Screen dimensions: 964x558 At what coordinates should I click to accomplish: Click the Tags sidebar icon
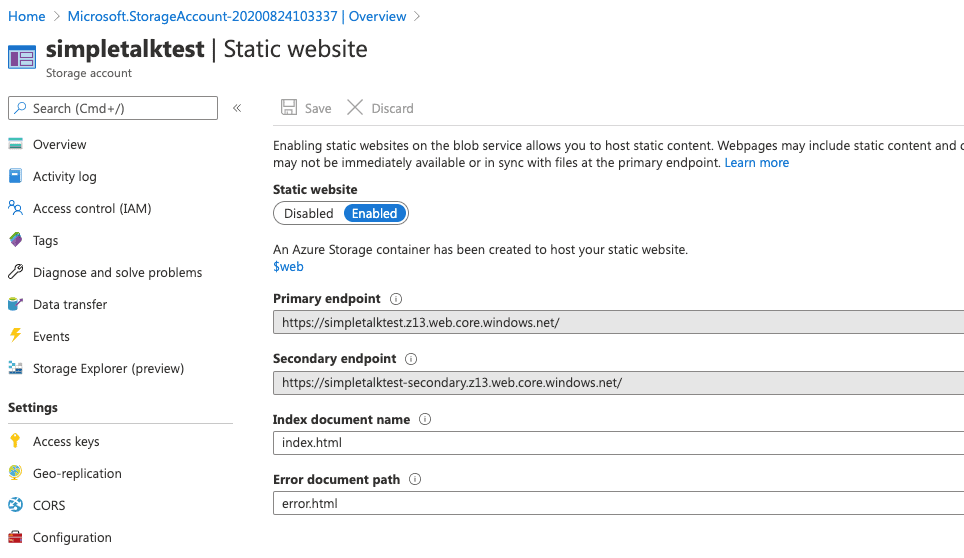pos(15,240)
